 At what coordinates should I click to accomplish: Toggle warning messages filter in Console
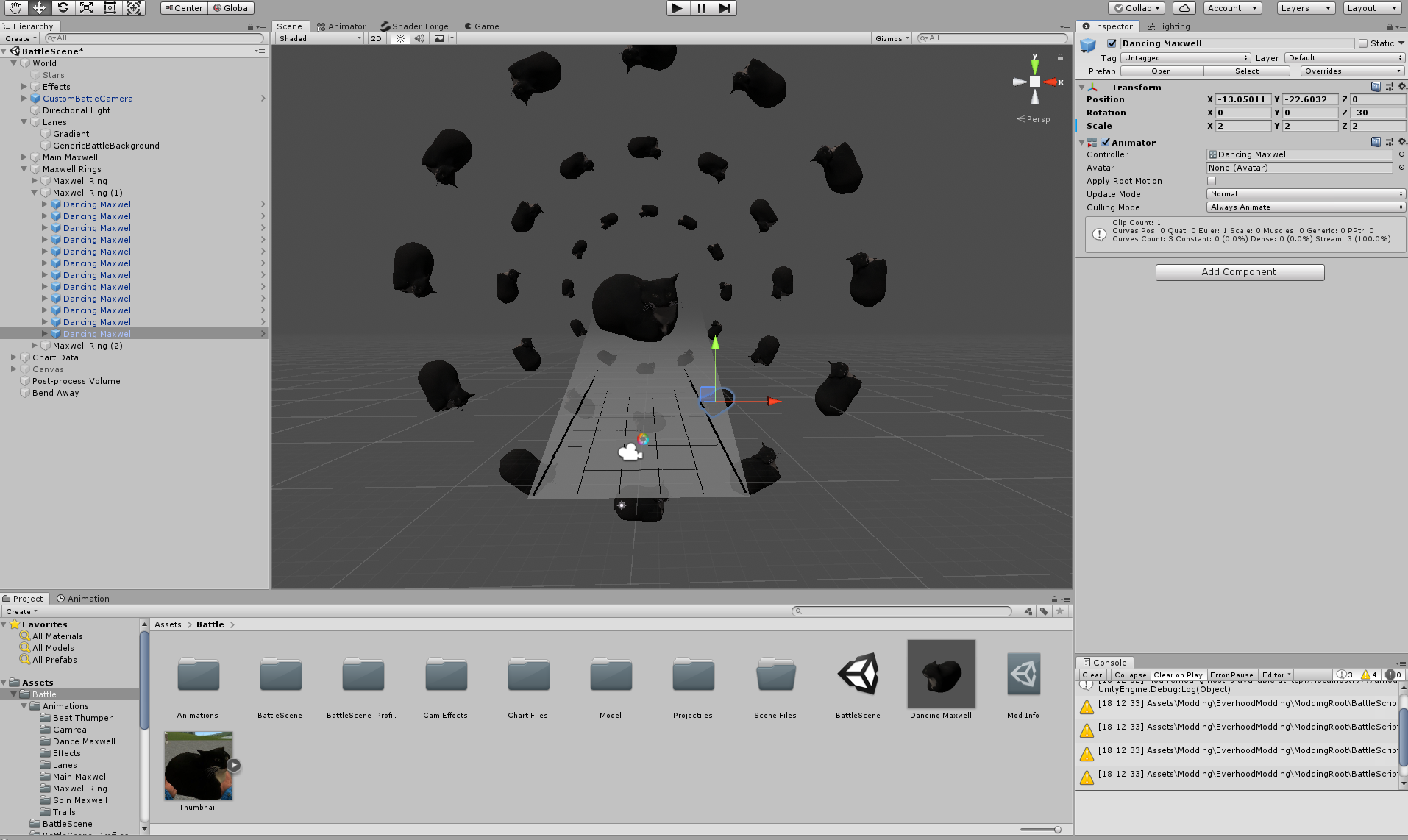(x=1369, y=675)
